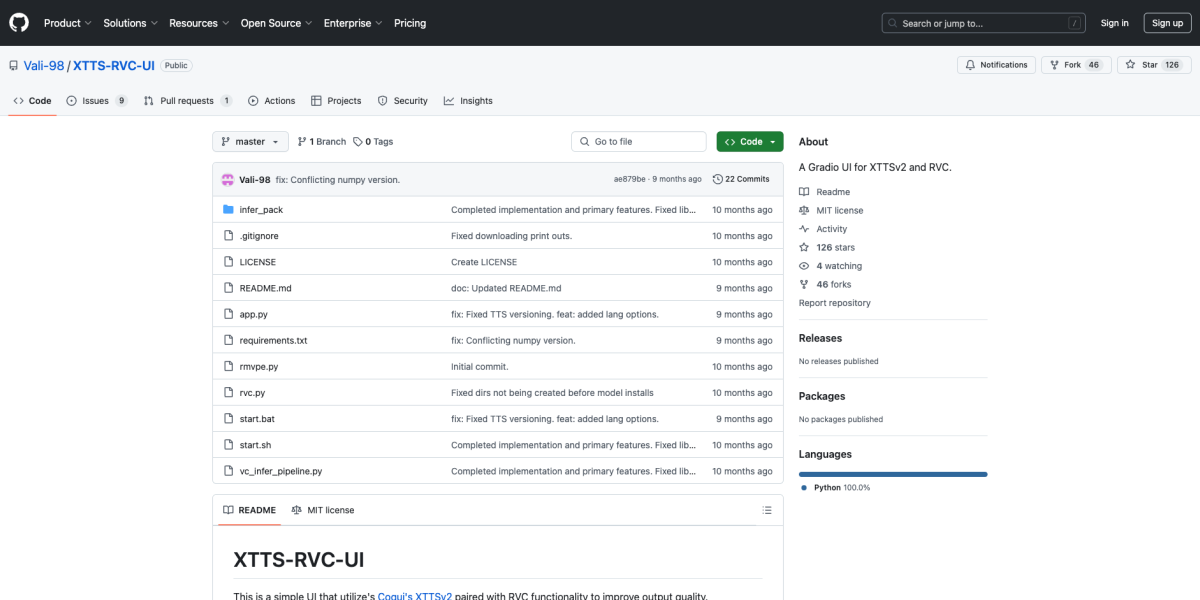Follow the Coqui's XTTSv2 link
The width and height of the screenshot is (1200, 600).
click(415, 595)
